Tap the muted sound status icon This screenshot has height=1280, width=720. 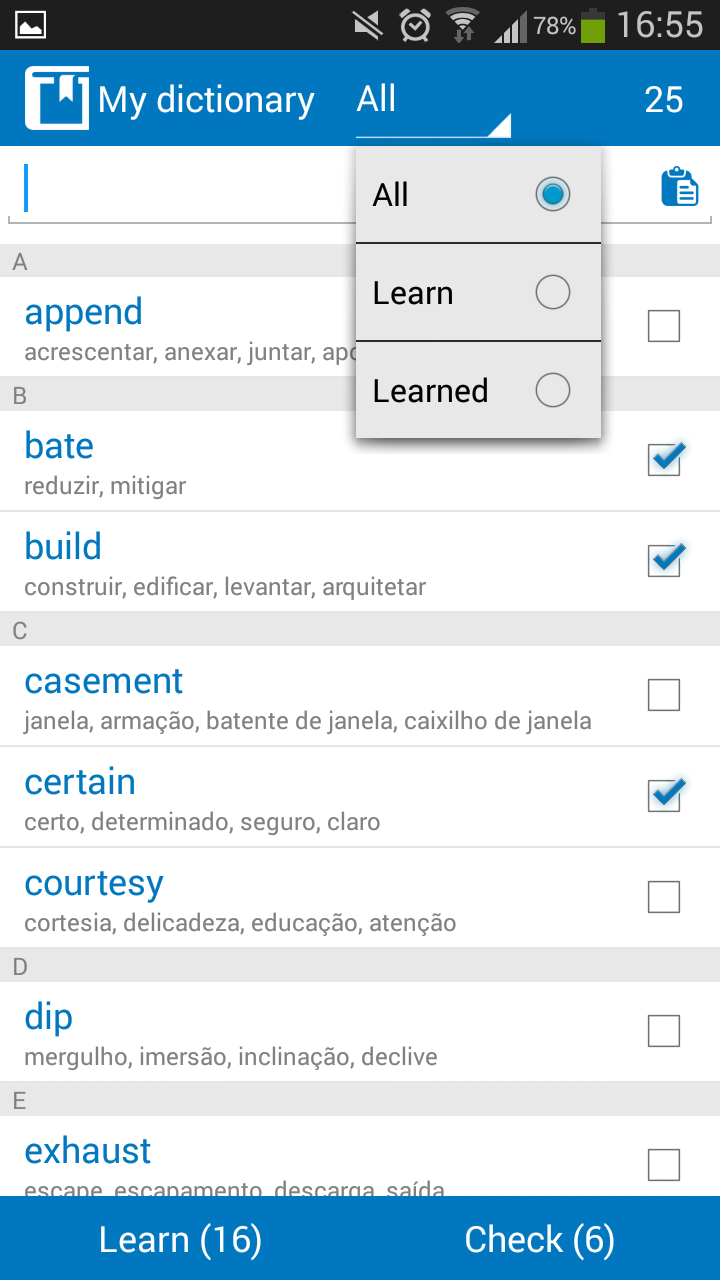coord(370,25)
